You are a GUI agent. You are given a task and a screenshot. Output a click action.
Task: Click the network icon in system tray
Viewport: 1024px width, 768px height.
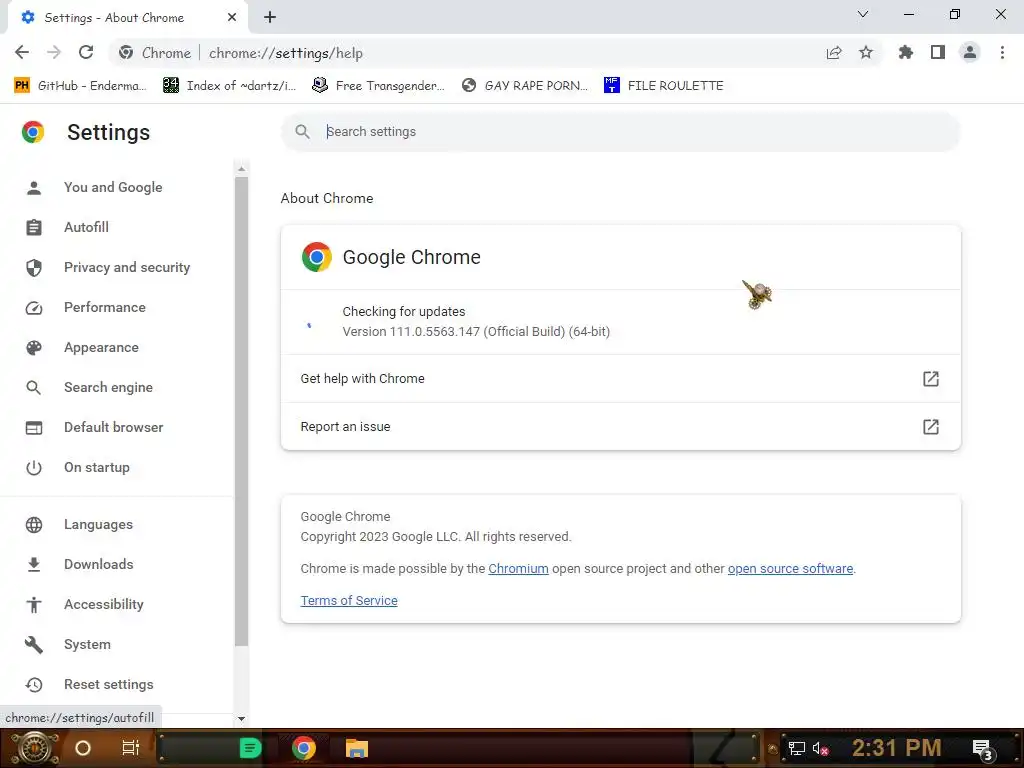tap(797, 748)
